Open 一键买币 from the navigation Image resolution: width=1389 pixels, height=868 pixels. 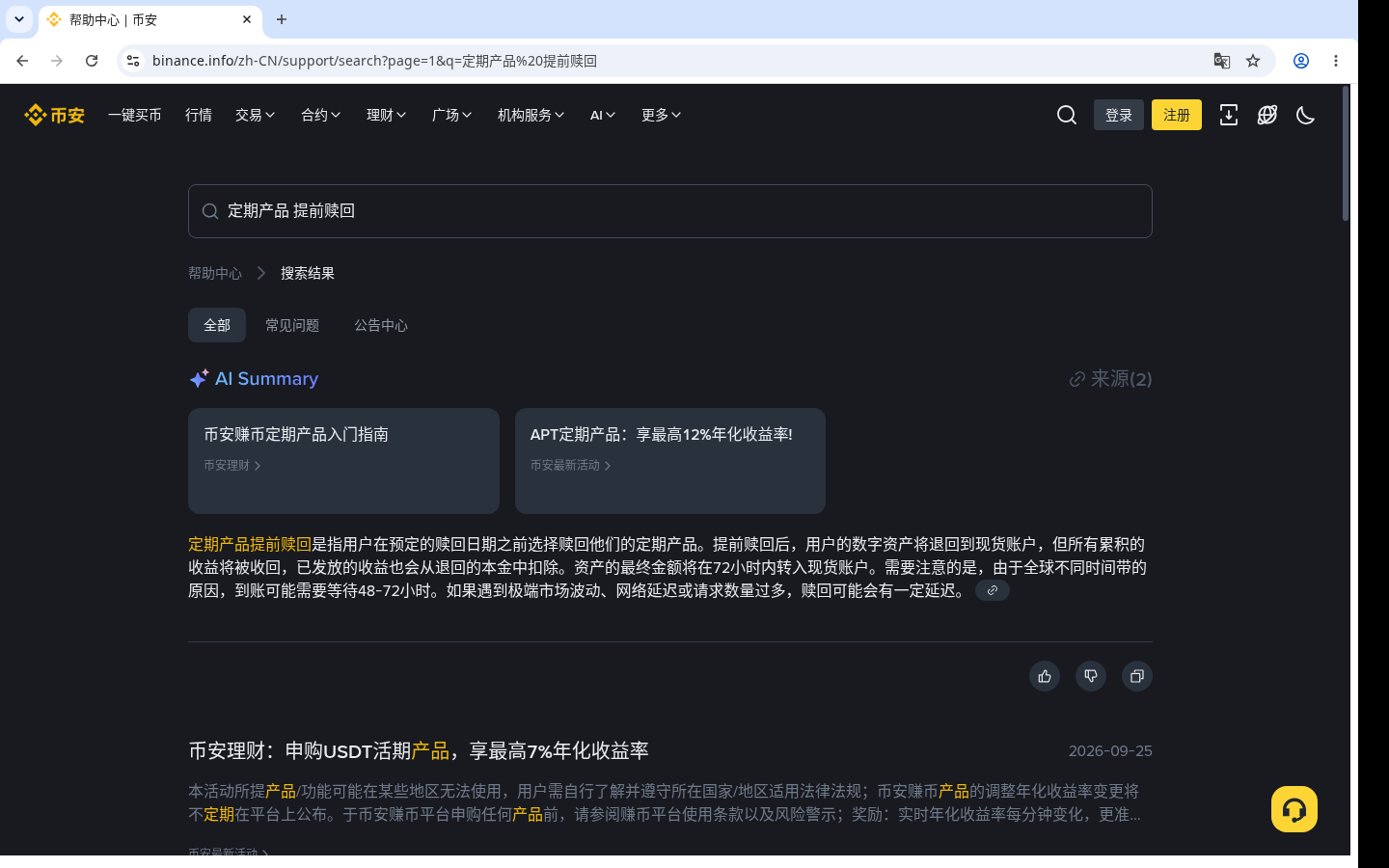point(135,115)
